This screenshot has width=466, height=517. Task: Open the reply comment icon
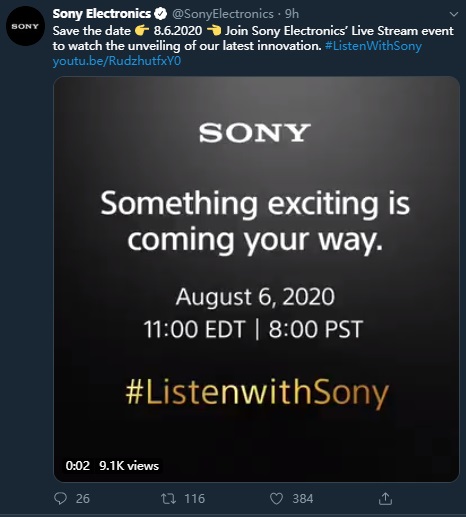click(60, 499)
